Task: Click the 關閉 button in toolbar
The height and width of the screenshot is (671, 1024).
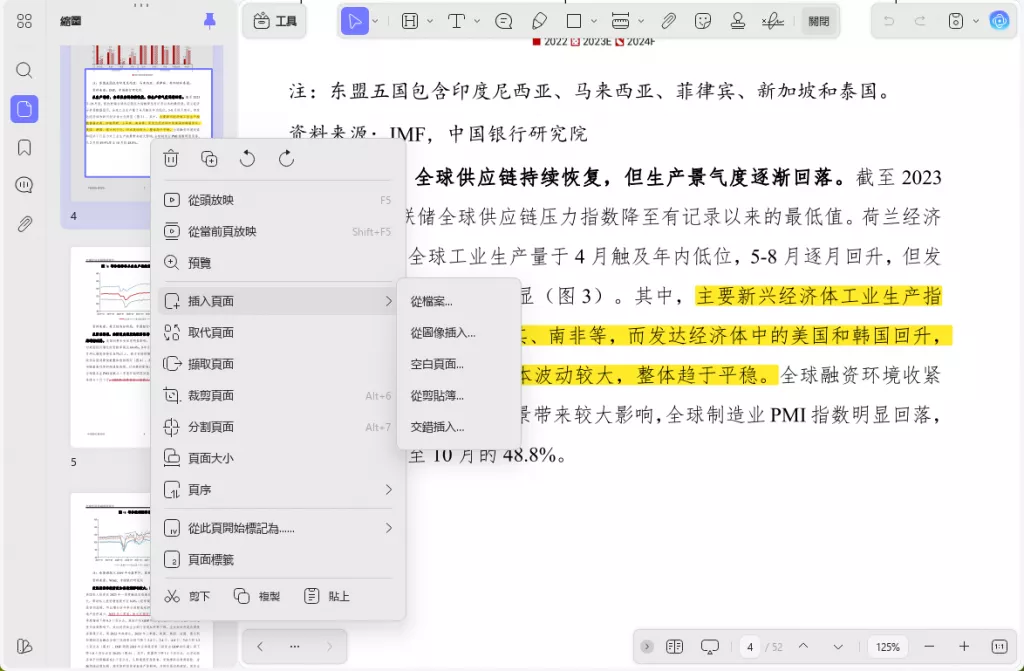Action: pos(818,21)
